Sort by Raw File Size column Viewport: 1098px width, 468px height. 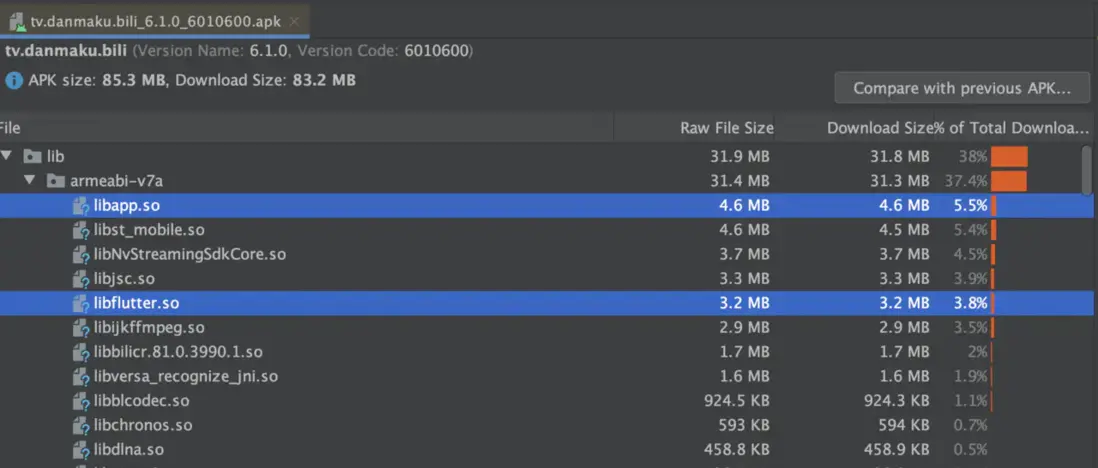[x=726, y=128]
